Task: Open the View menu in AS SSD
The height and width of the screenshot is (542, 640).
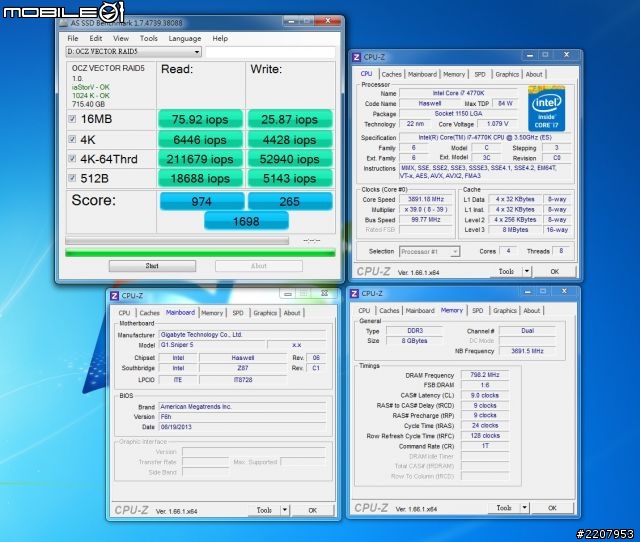Action: [x=121, y=38]
